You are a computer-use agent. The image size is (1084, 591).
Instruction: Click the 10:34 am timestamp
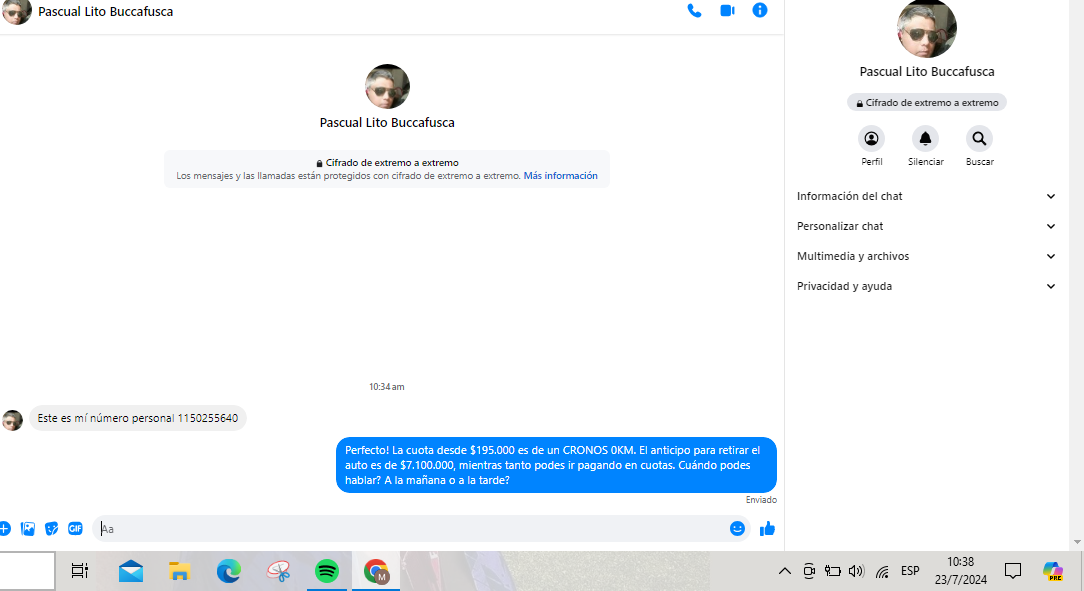tap(386, 386)
